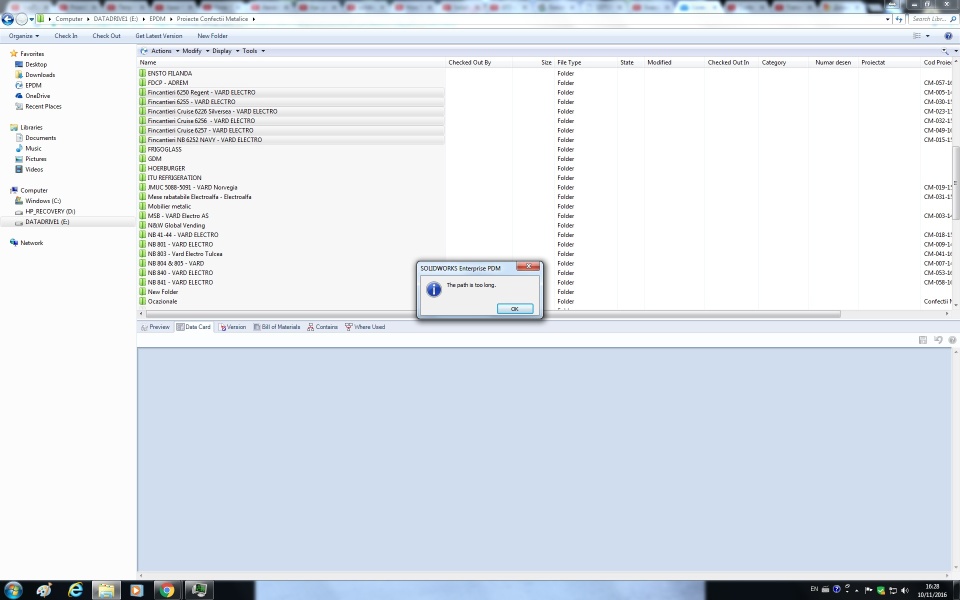The width and height of the screenshot is (960, 600).
Task: Click the refresh button beside address bar
Action: click(899, 19)
